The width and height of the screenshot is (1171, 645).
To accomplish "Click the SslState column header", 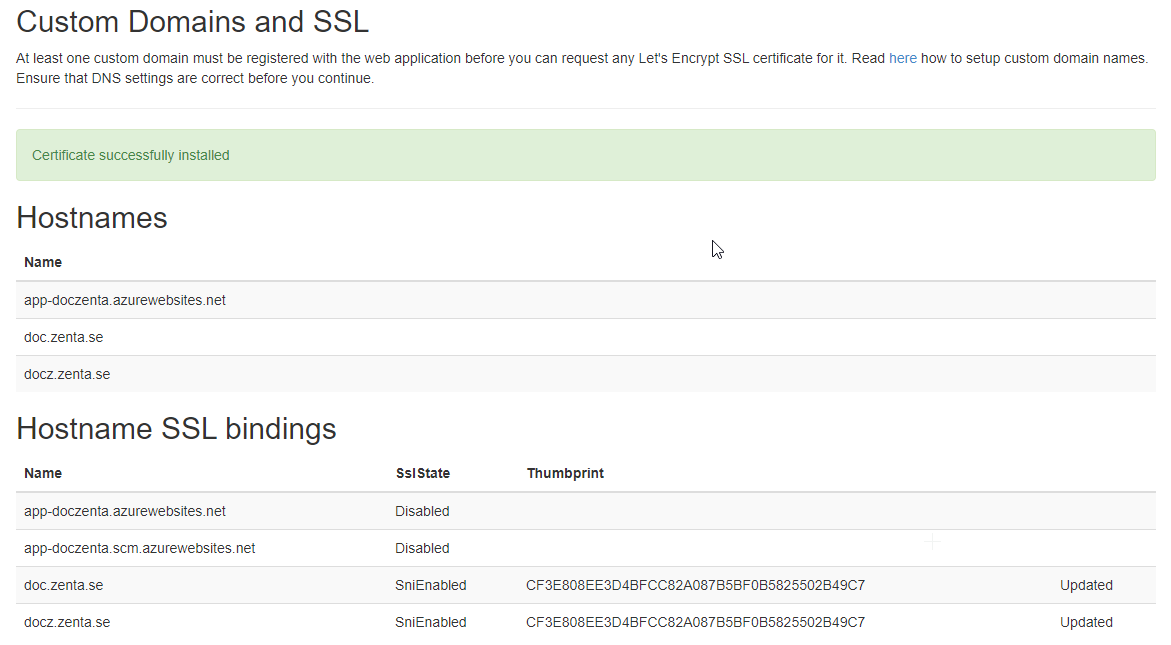I will tap(422, 473).
